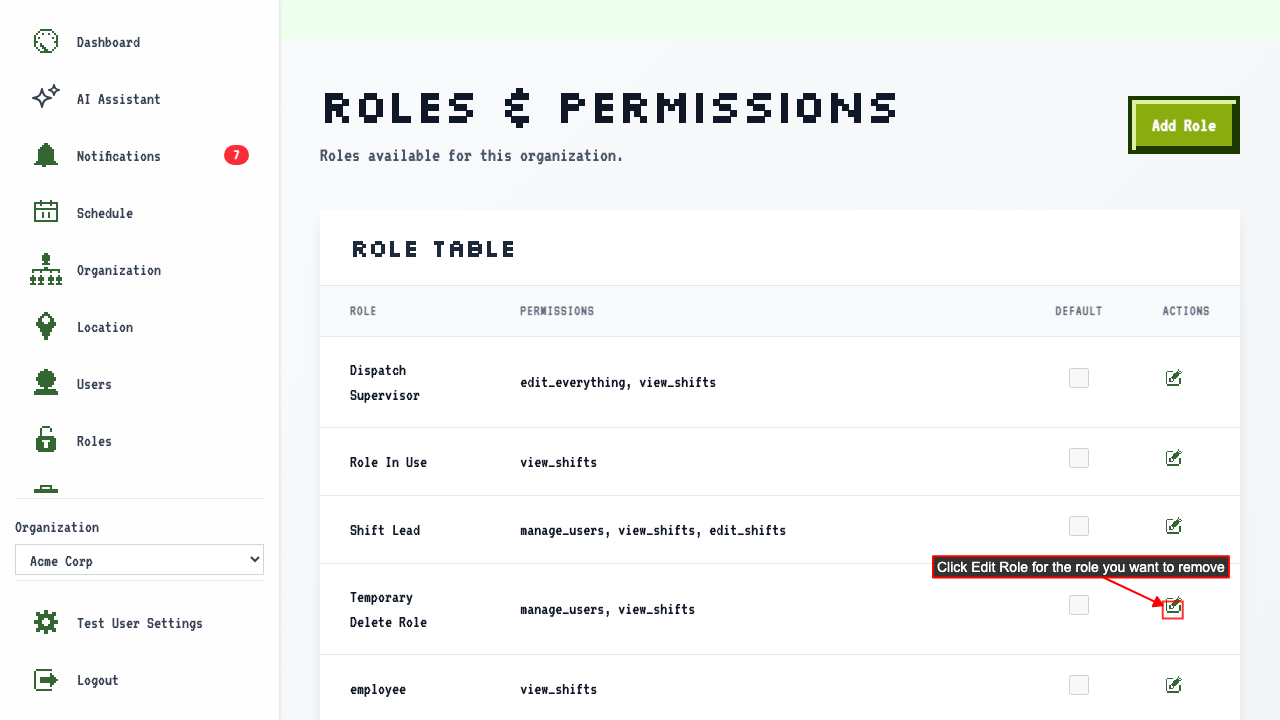Toggle default checkbox for Dispatch Supervisor
1280x720 pixels.
[1079, 378]
